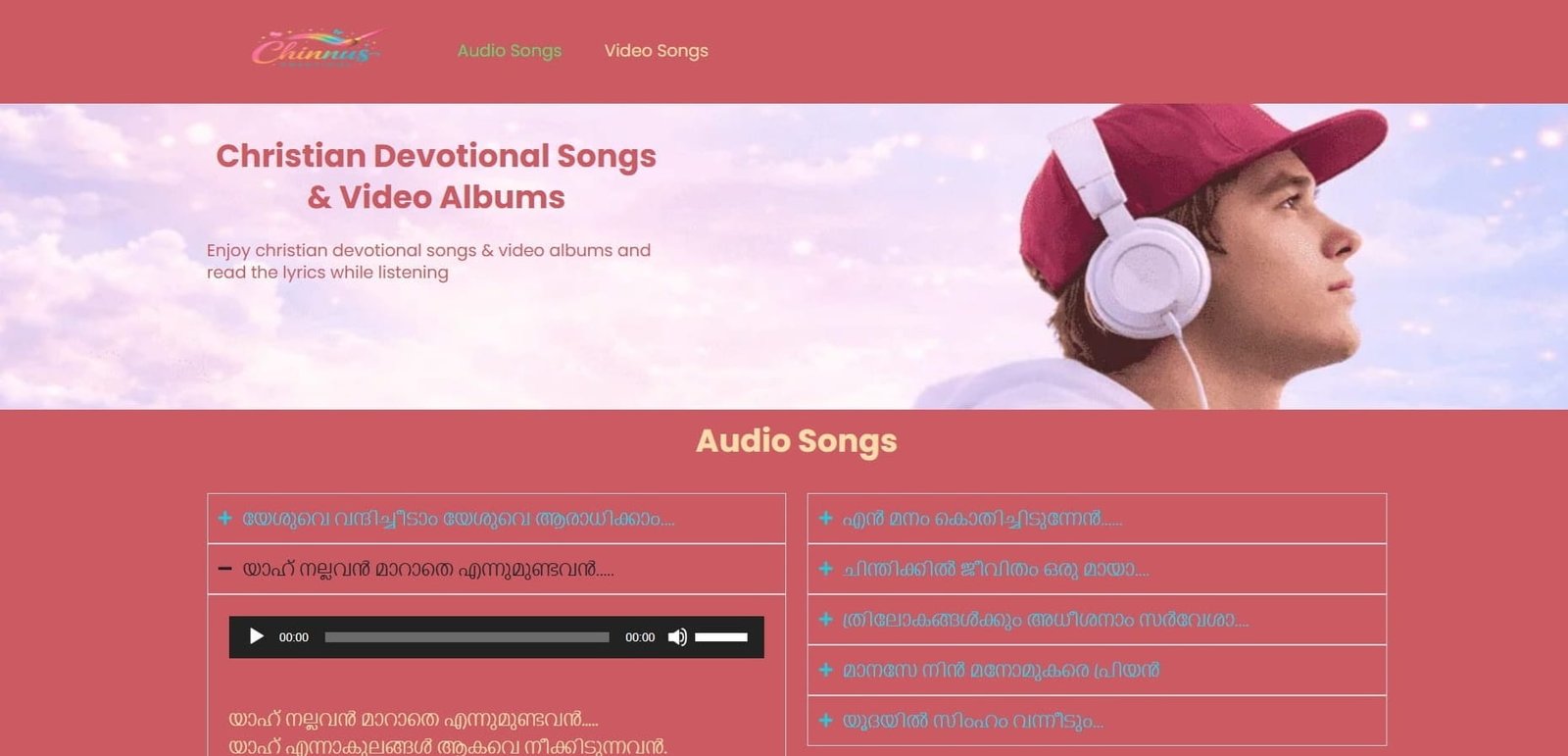1568x756 pixels.
Task: Open the top right-column song title
Action: tap(982, 518)
